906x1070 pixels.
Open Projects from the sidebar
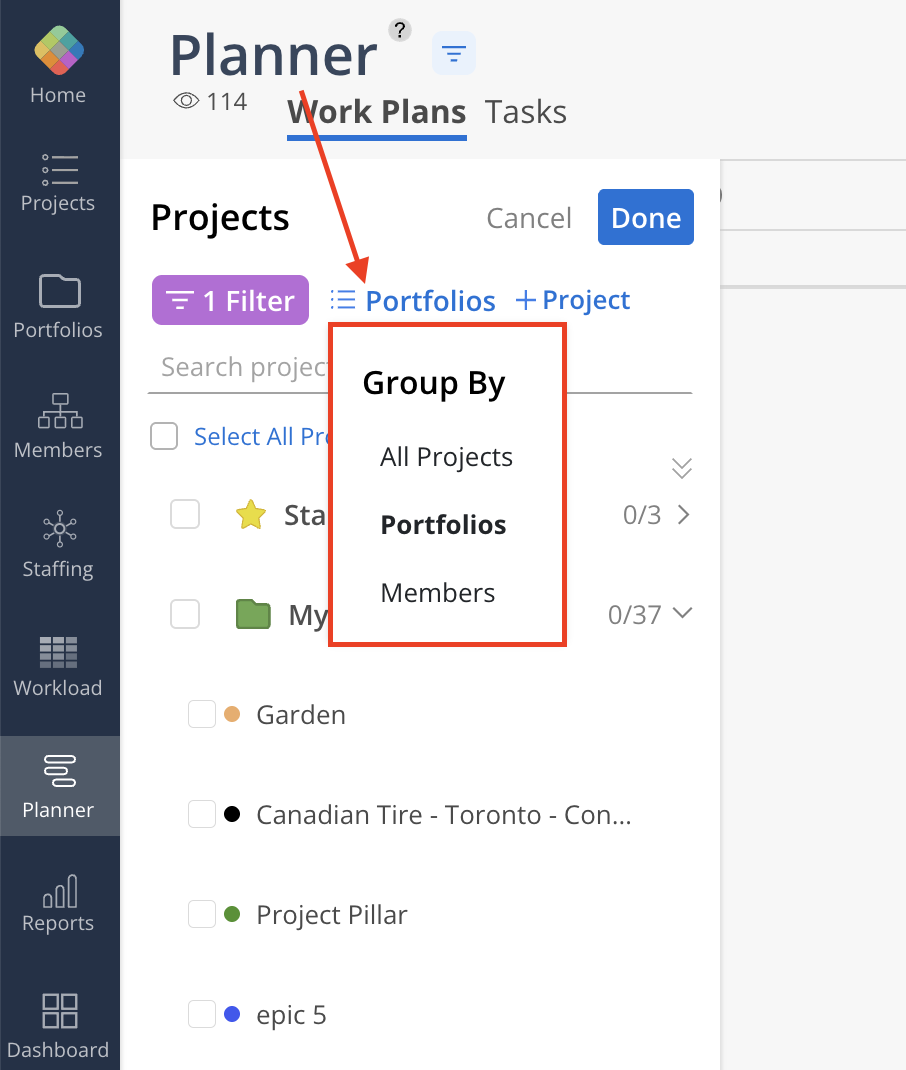coord(59,183)
